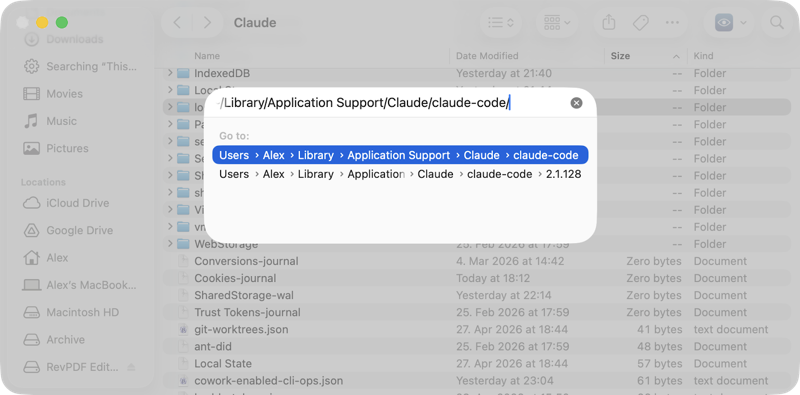Select the highlighted claude-code path suggestion
The height and width of the screenshot is (395, 800).
400,155
